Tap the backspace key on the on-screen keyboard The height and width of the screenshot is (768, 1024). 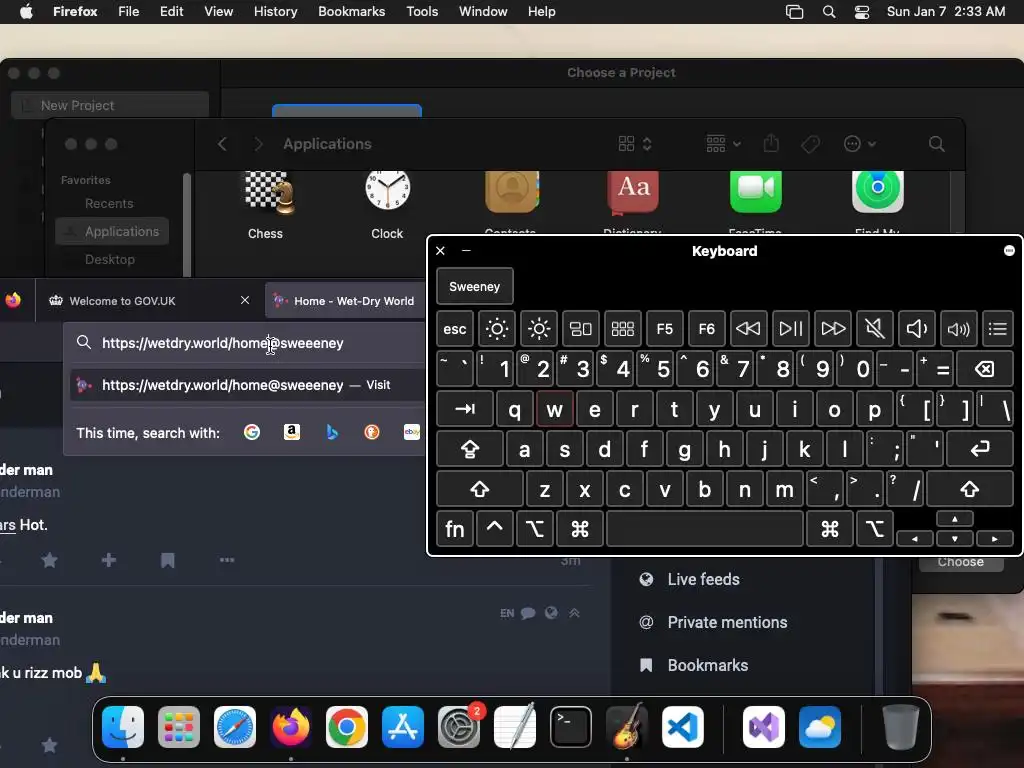[x=985, y=369]
